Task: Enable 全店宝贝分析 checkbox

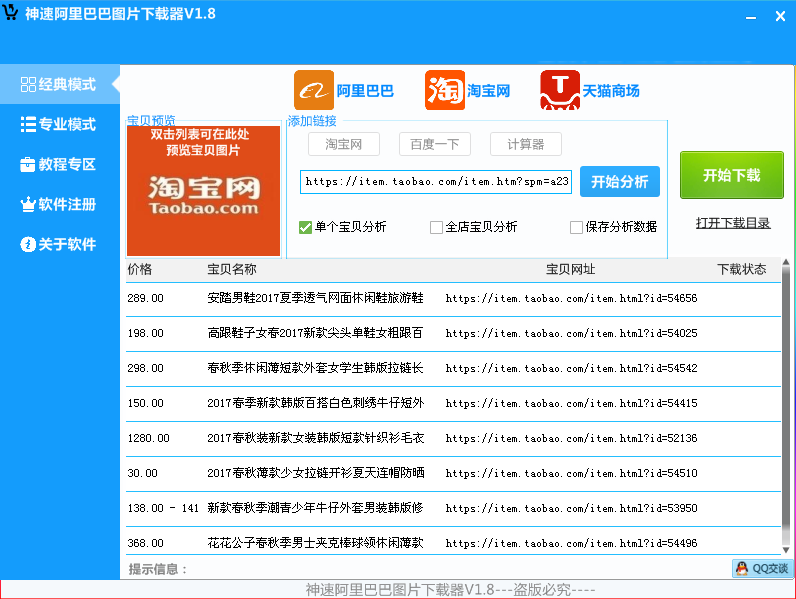Action: click(436, 227)
